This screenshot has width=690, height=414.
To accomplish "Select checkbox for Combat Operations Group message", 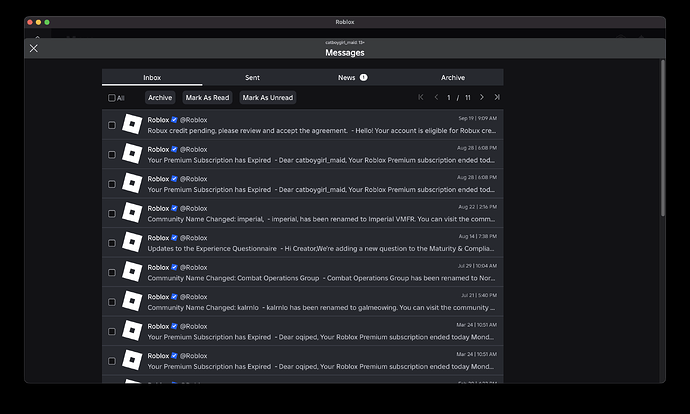I will click(x=112, y=272).
